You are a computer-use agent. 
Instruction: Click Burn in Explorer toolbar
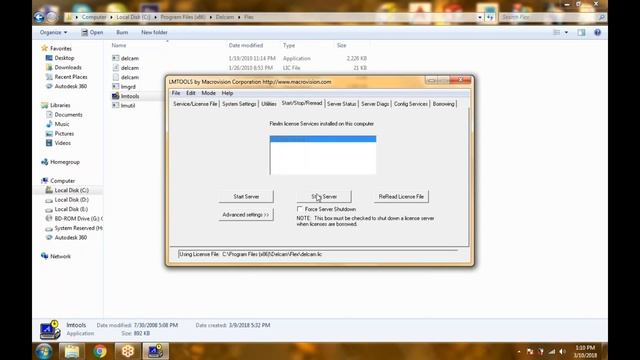(122, 32)
